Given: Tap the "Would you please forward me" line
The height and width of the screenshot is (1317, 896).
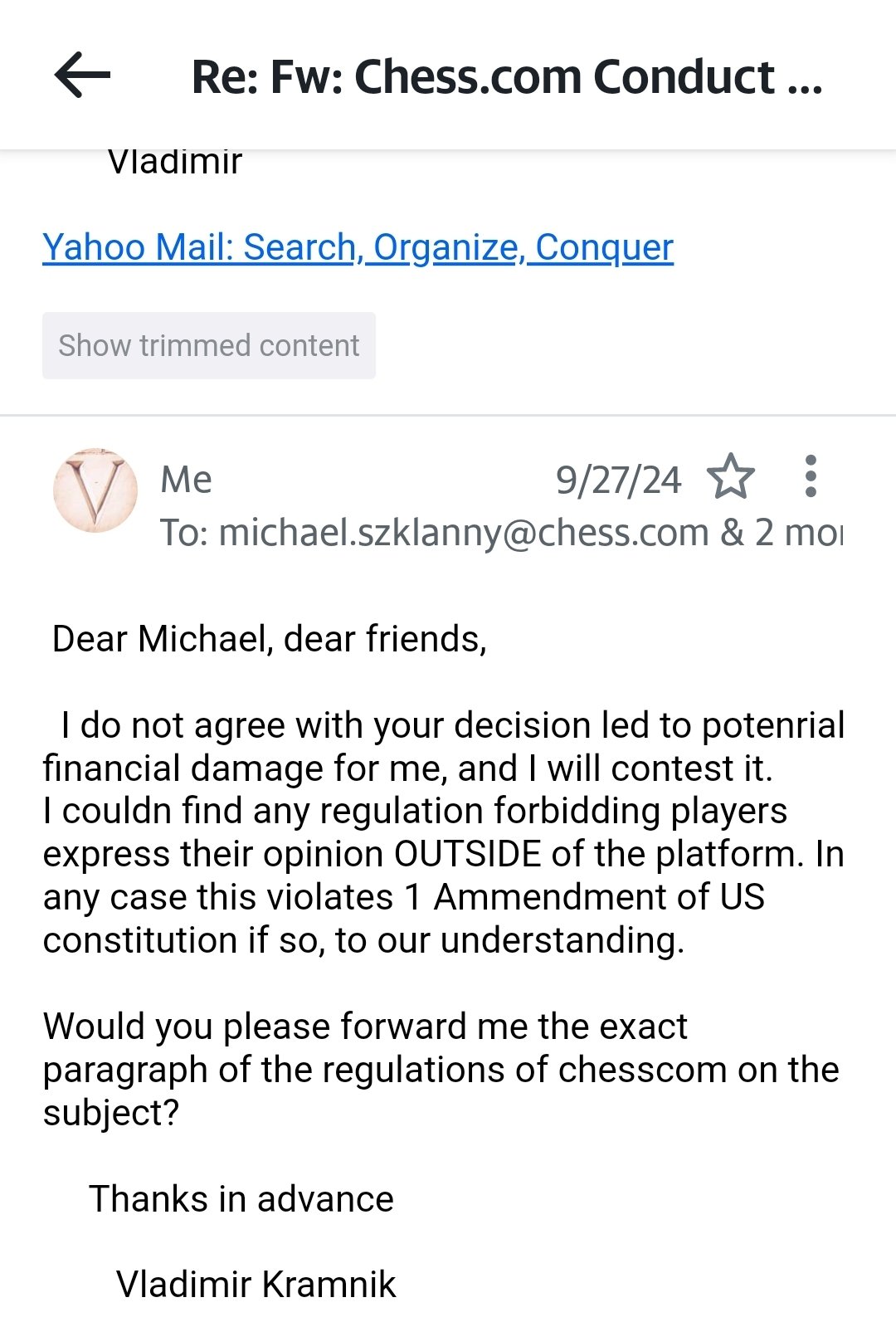Looking at the screenshot, I should pyautogui.click(x=365, y=1027).
